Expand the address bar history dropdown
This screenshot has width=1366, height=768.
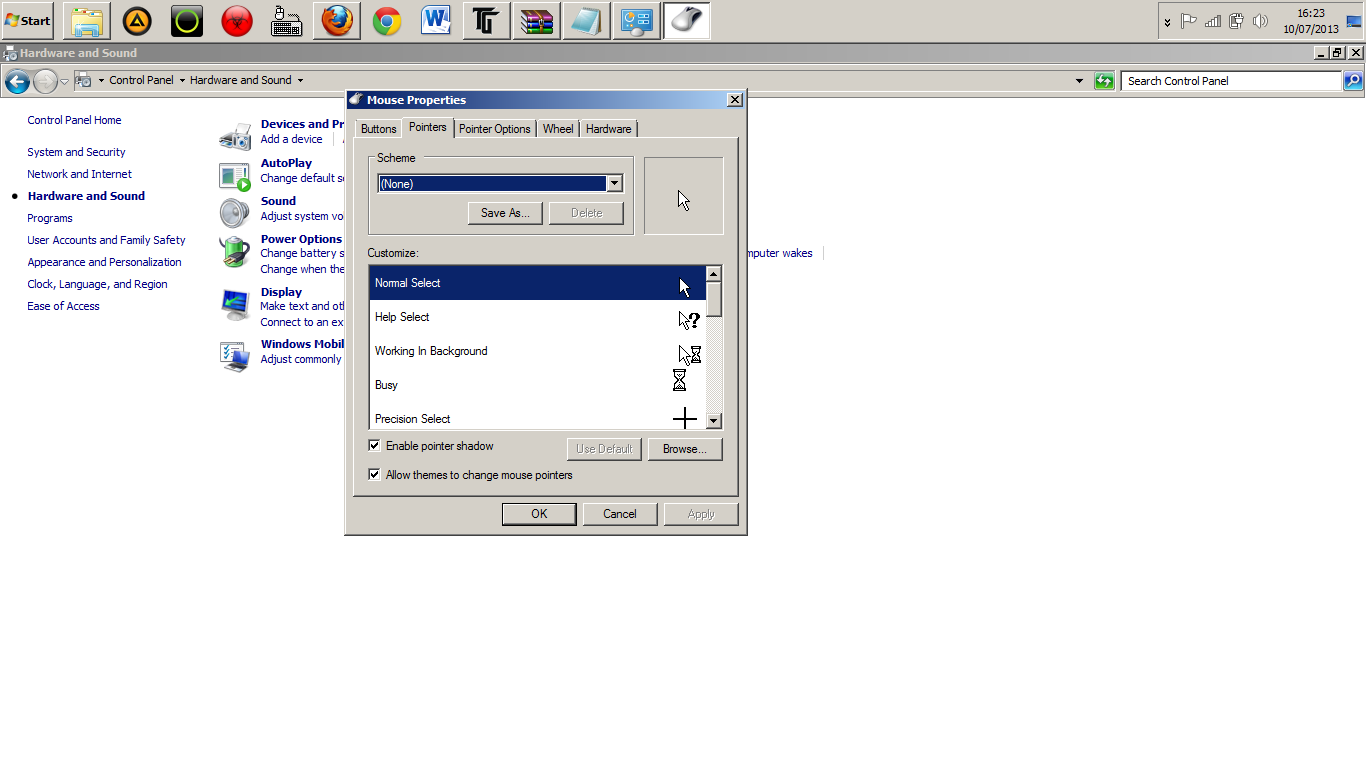pos(1079,81)
